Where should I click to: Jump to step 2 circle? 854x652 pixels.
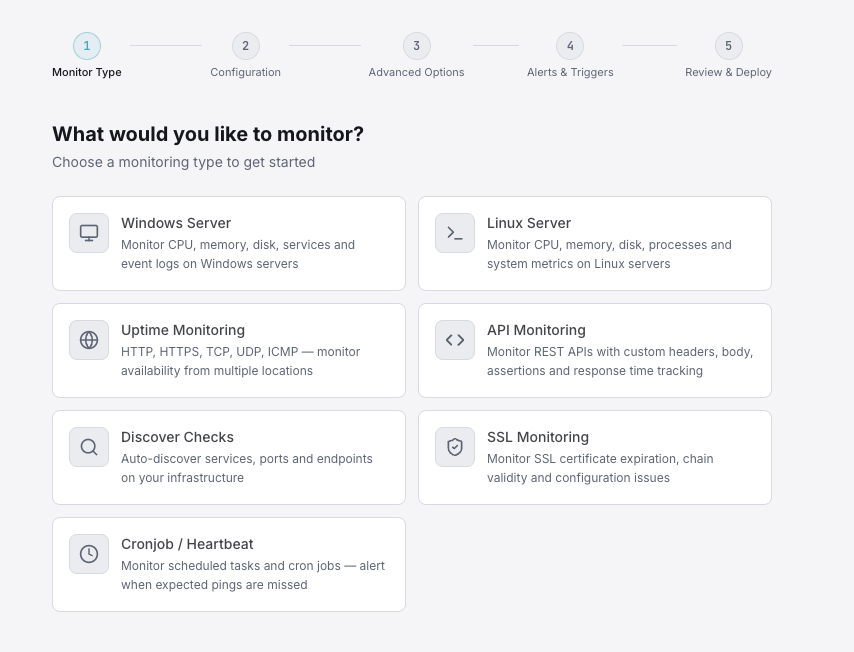click(x=246, y=46)
